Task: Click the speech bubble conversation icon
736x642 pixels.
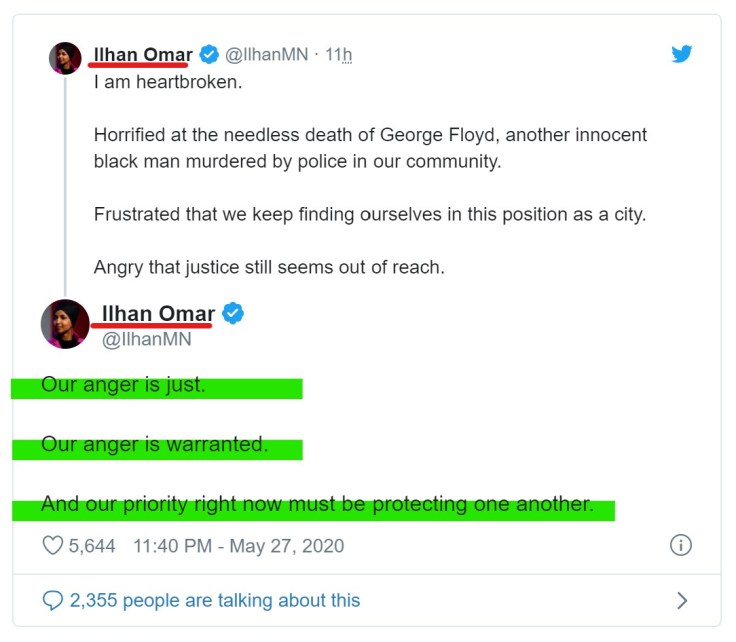Action: pyautogui.click(x=53, y=600)
